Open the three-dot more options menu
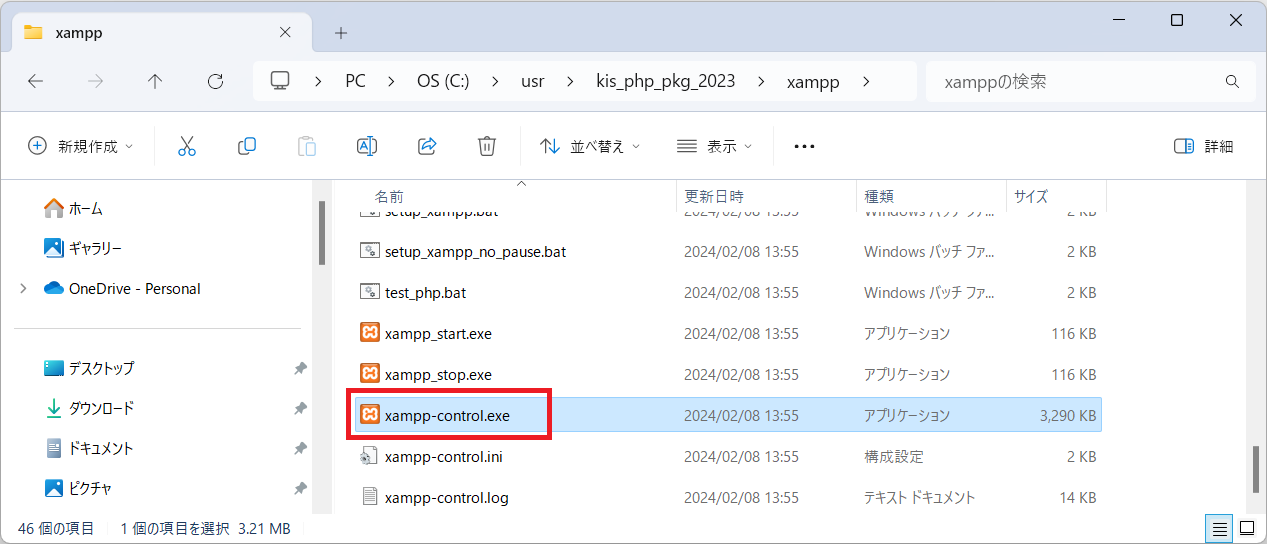 [804, 146]
